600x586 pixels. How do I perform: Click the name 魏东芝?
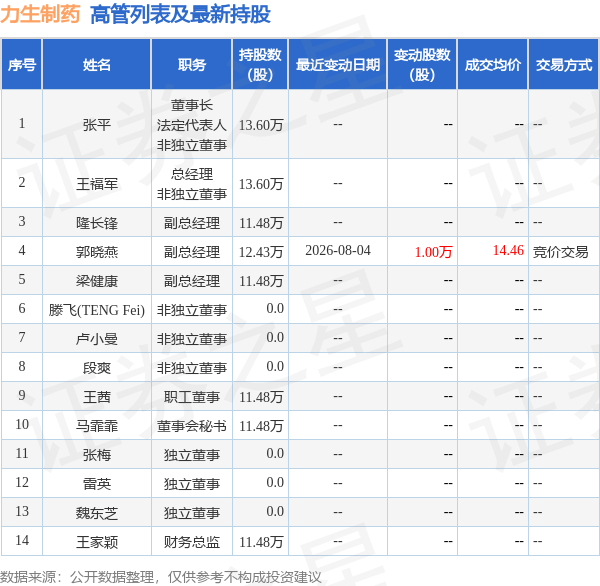pos(97,513)
